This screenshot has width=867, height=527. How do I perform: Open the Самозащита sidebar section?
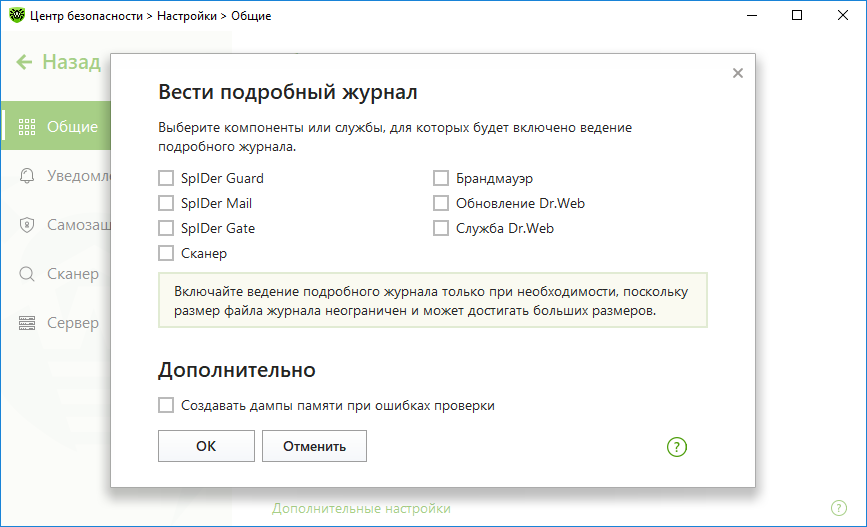56,225
